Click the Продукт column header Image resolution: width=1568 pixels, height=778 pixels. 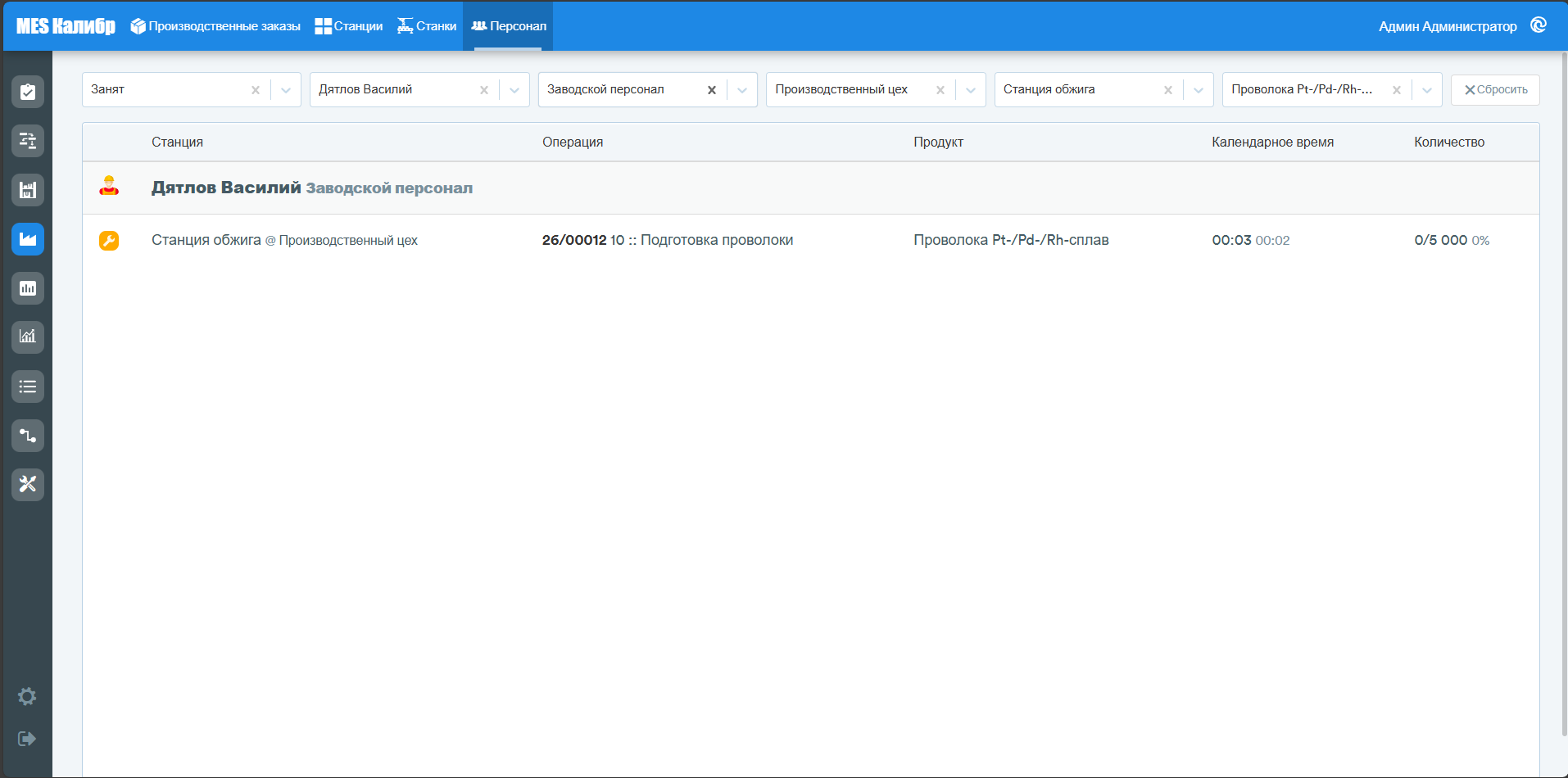point(938,142)
